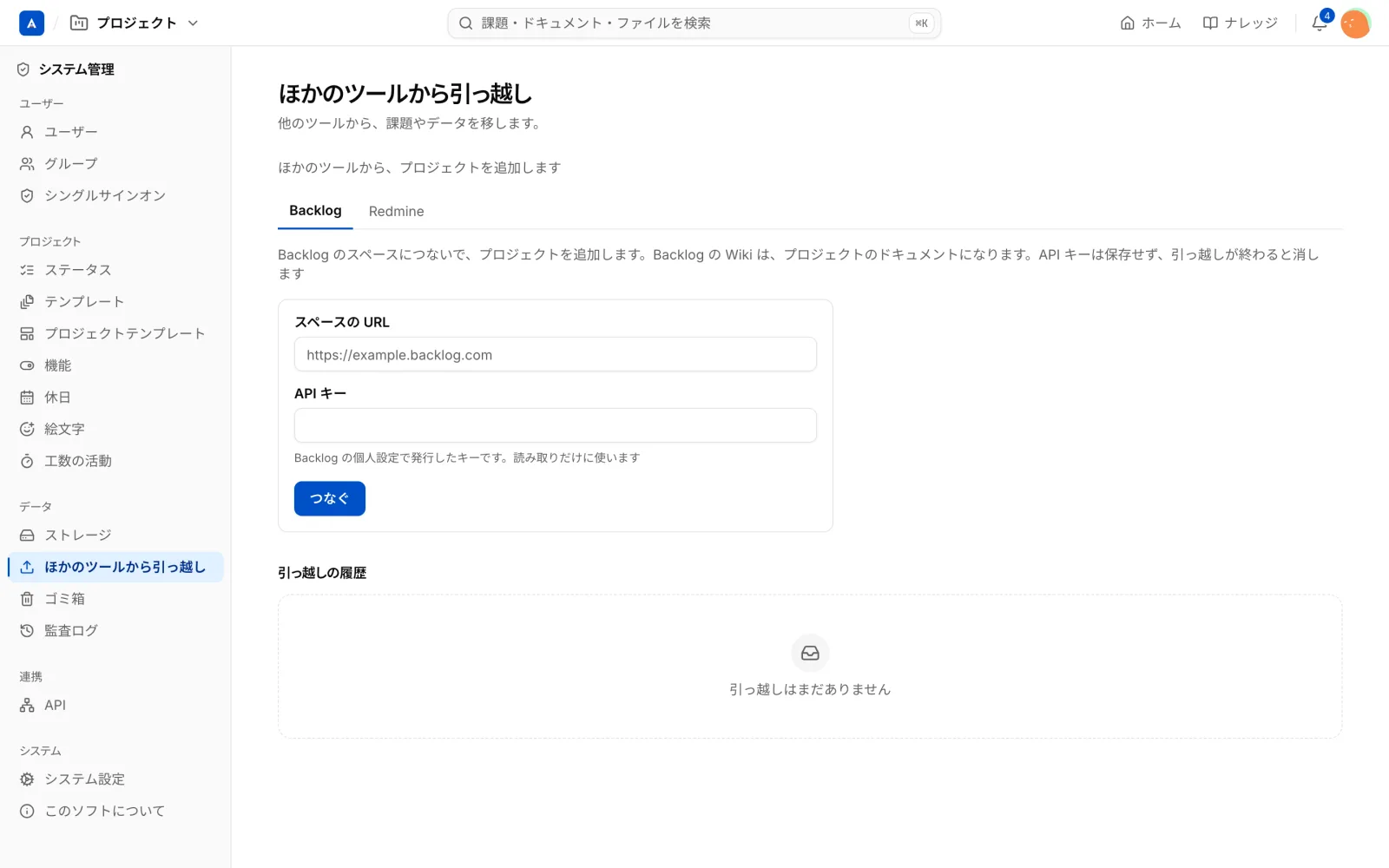Click the 引っ越しの履歴 heading
Viewport: 1389px width, 868px height.
[x=322, y=573]
